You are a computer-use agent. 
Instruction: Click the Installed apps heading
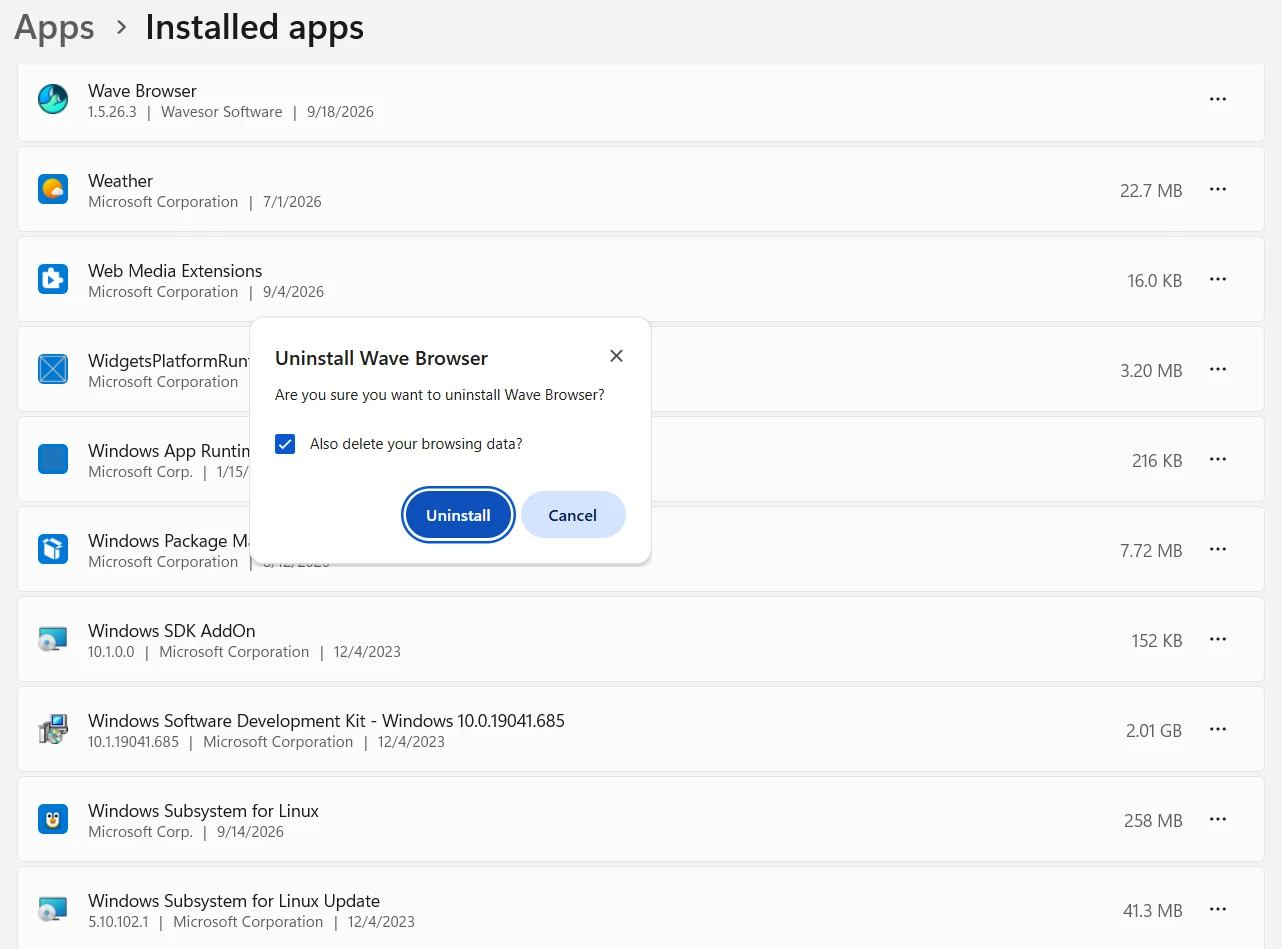tap(255, 27)
